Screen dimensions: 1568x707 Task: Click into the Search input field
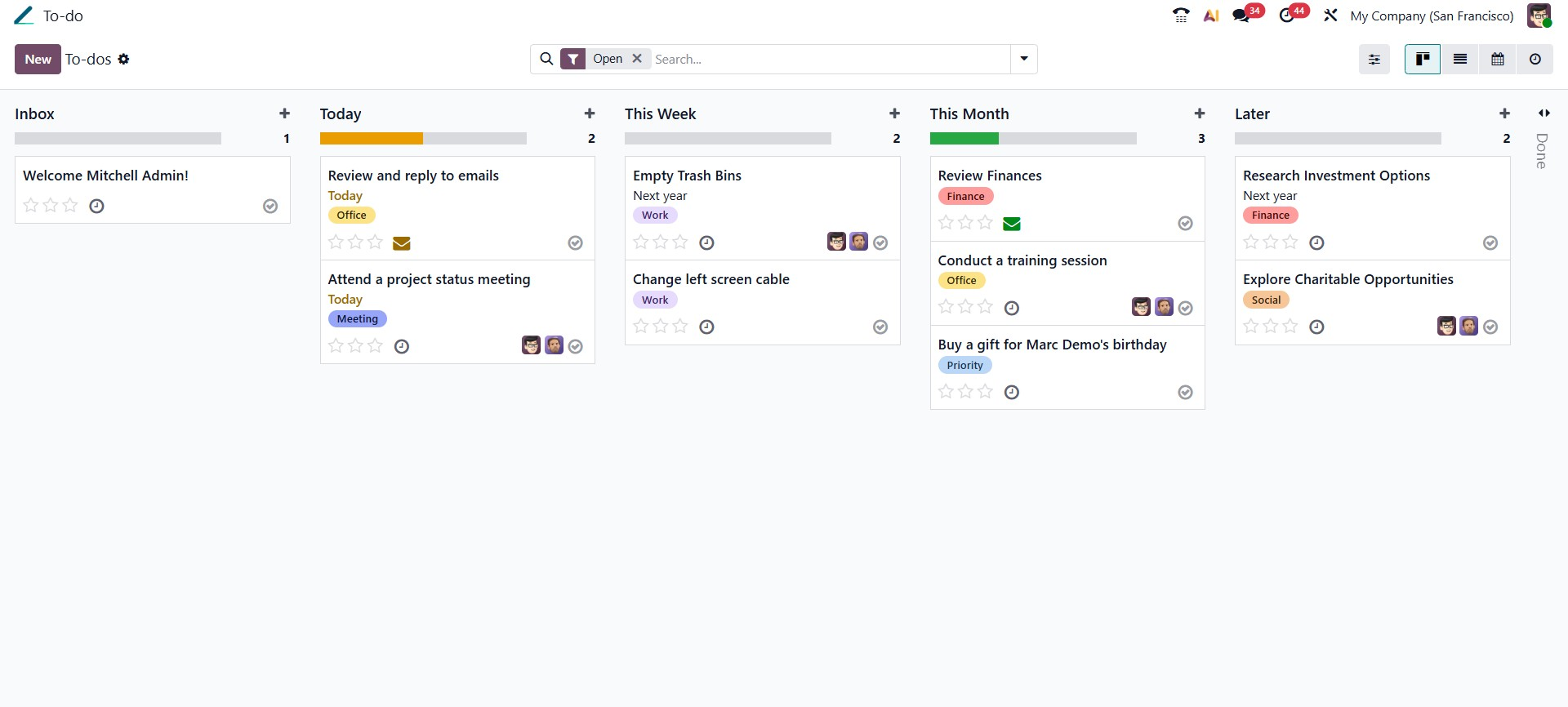click(829, 60)
